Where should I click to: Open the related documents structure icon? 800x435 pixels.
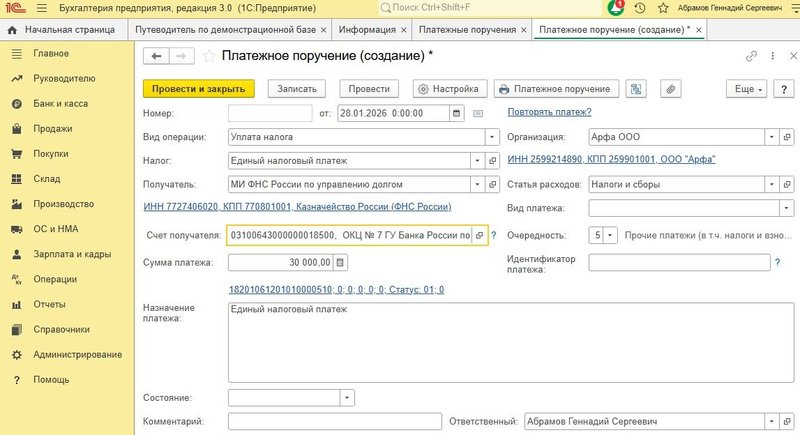click(x=636, y=89)
